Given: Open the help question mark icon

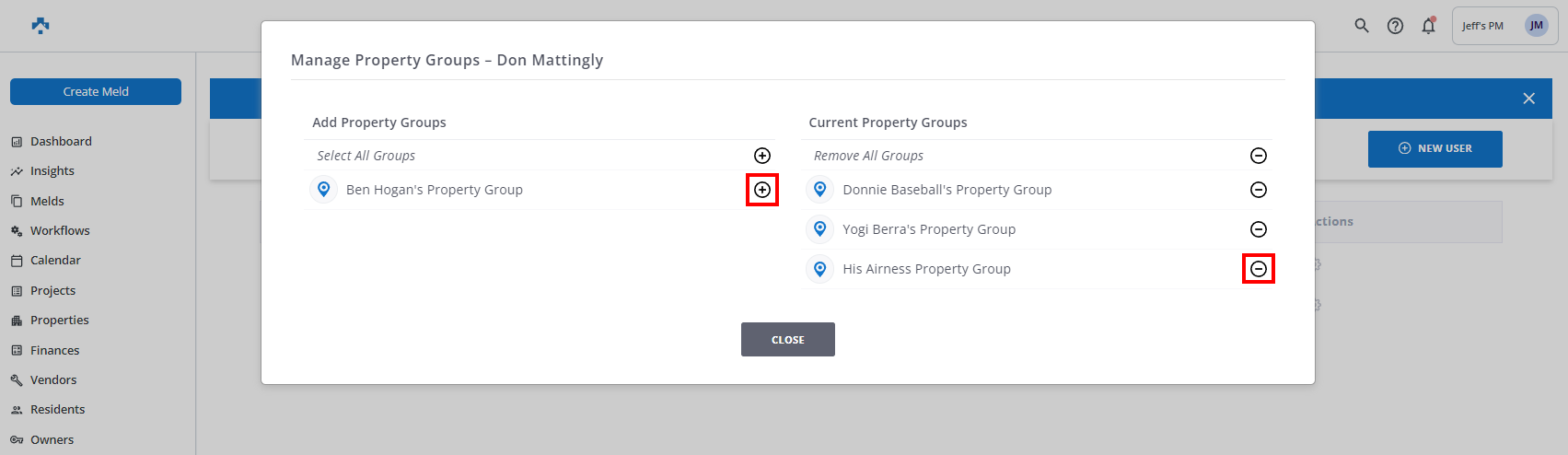Looking at the screenshot, I should click(1396, 26).
